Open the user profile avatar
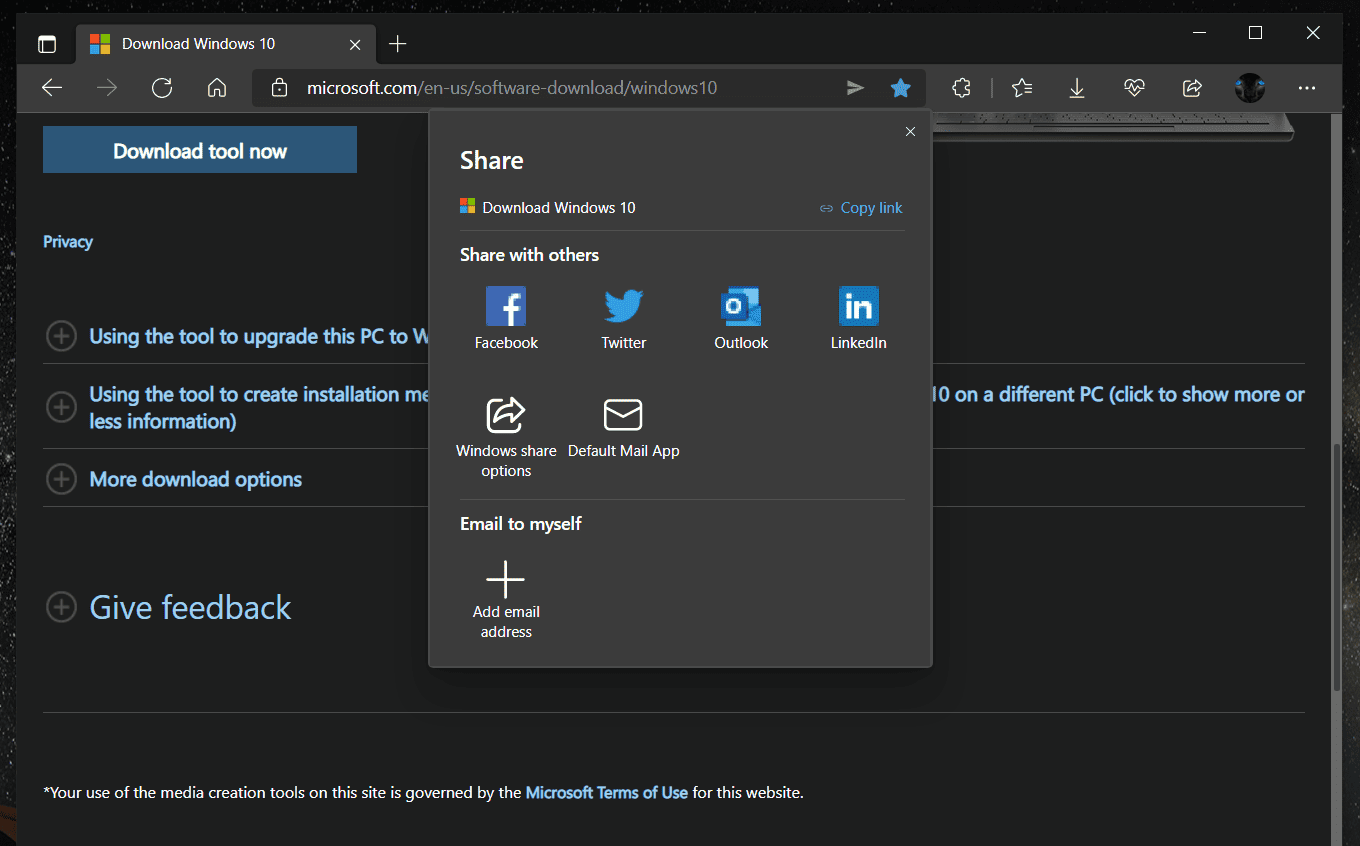This screenshot has height=846, width=1360. [1250, 88]
